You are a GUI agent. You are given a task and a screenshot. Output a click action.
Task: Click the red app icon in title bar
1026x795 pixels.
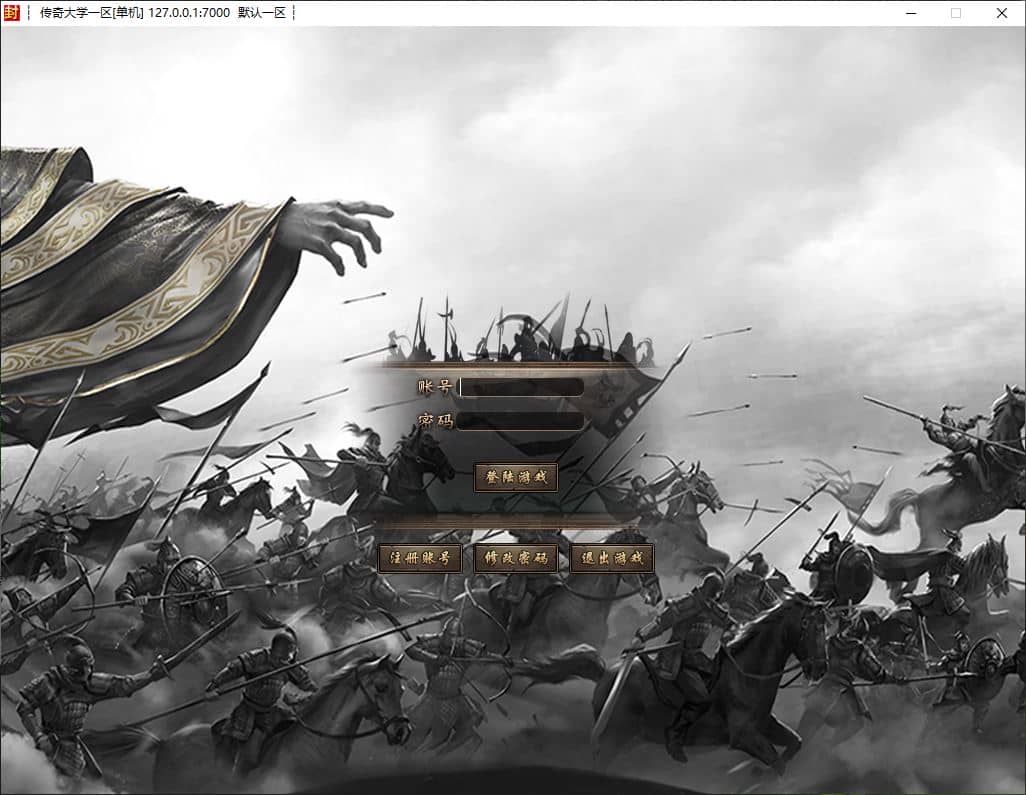click(x=12, y=12)
